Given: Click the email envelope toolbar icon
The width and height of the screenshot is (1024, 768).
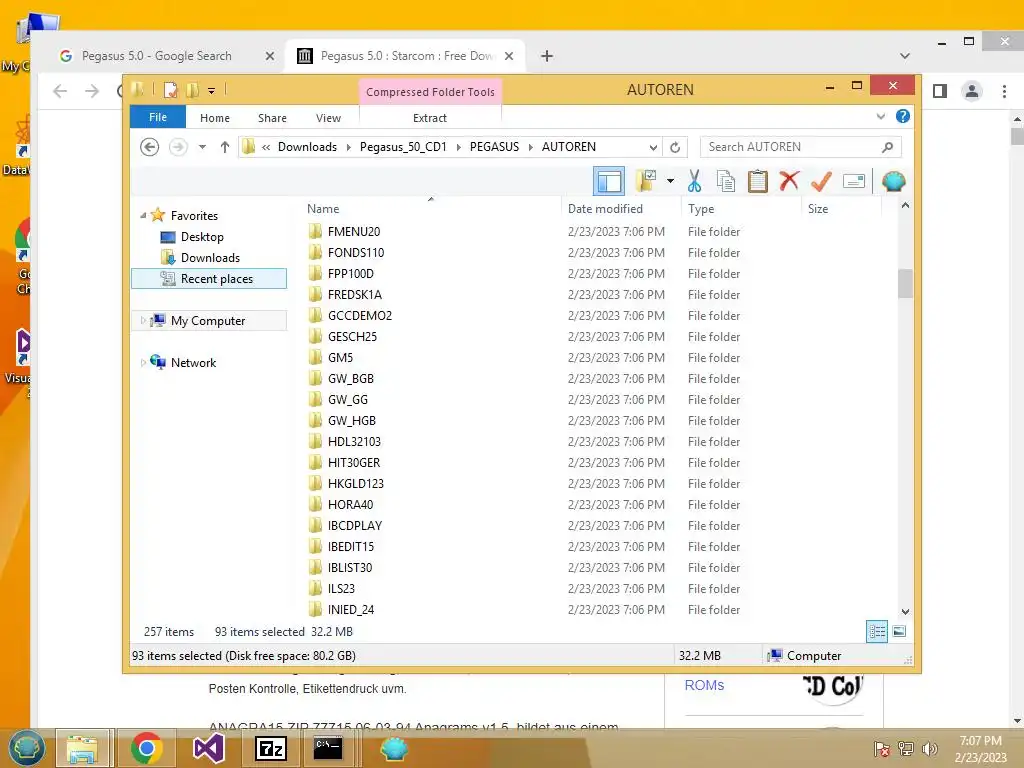Looking at the screenshot, I should pos(854,181).
